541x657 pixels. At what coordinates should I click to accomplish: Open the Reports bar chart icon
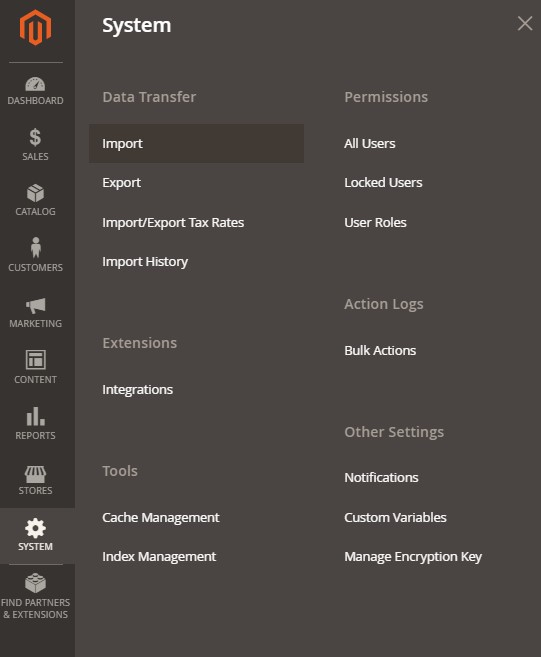pos(36,416)
